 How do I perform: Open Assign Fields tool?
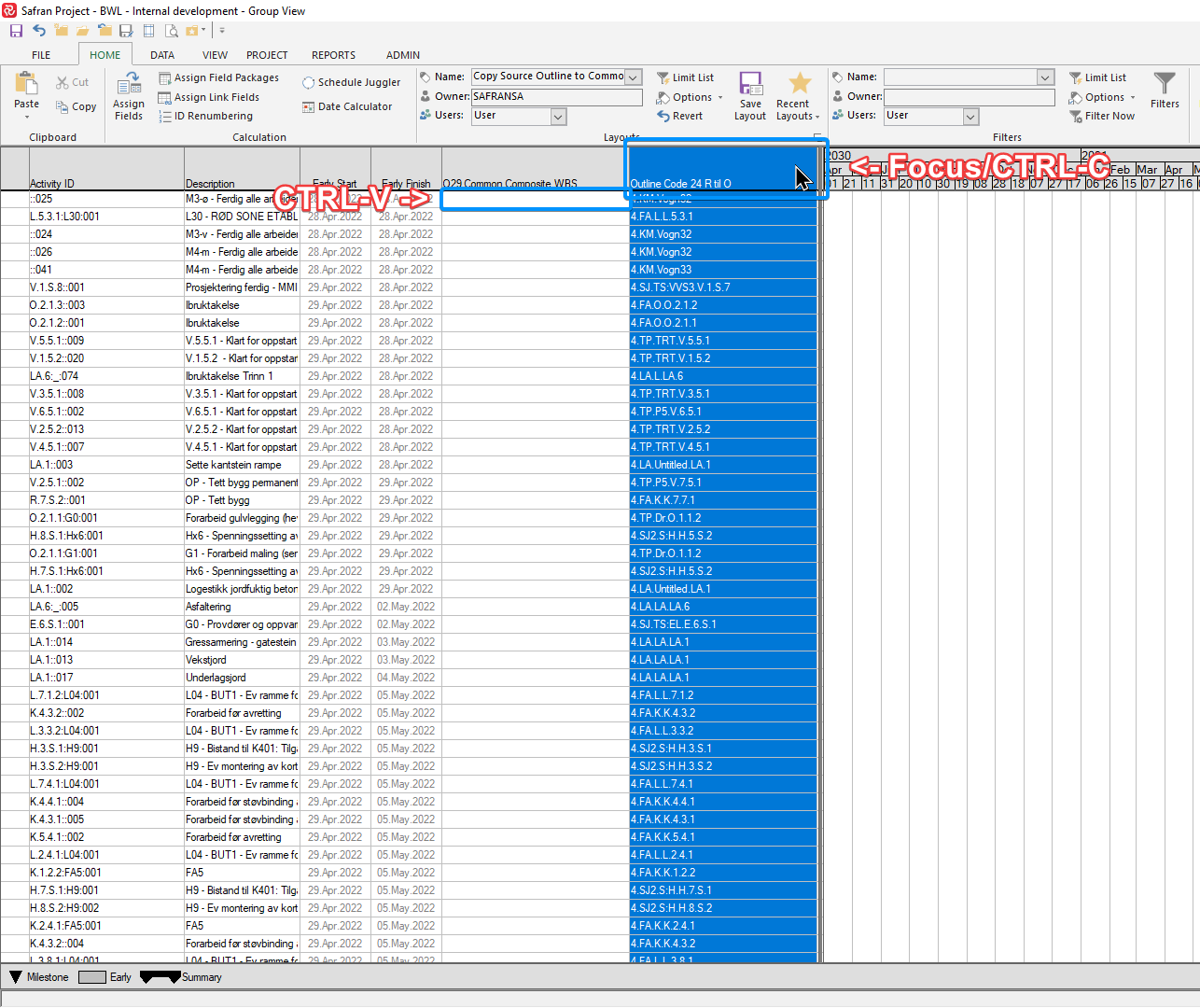tap(129, 97)
